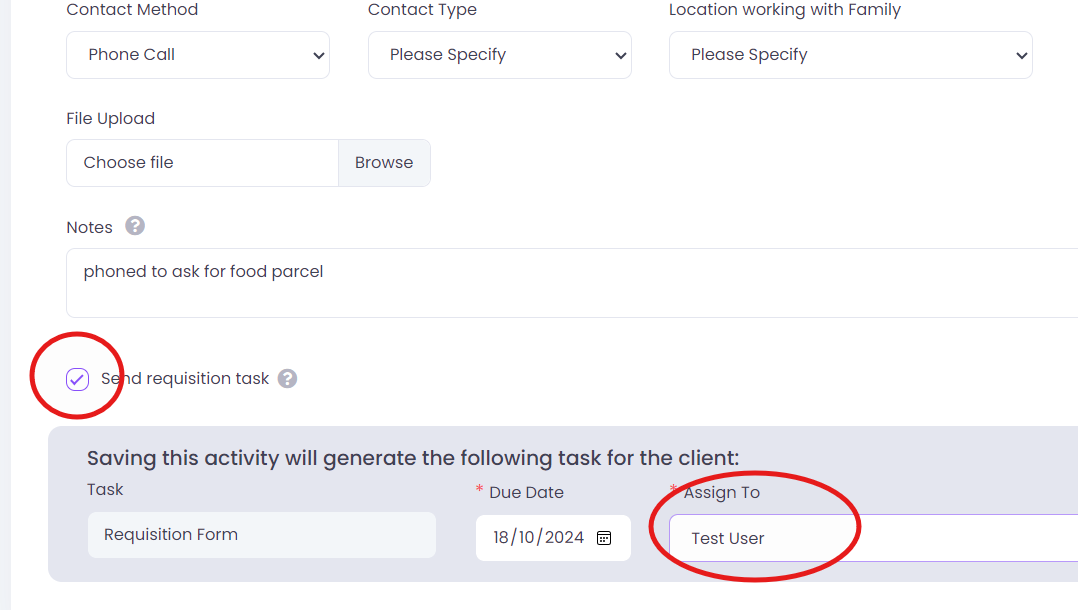Open the calendar picker icon in Due Date
Viewport: 1078px width, 610px height.
pyautogui.click(x=604, y=538)
